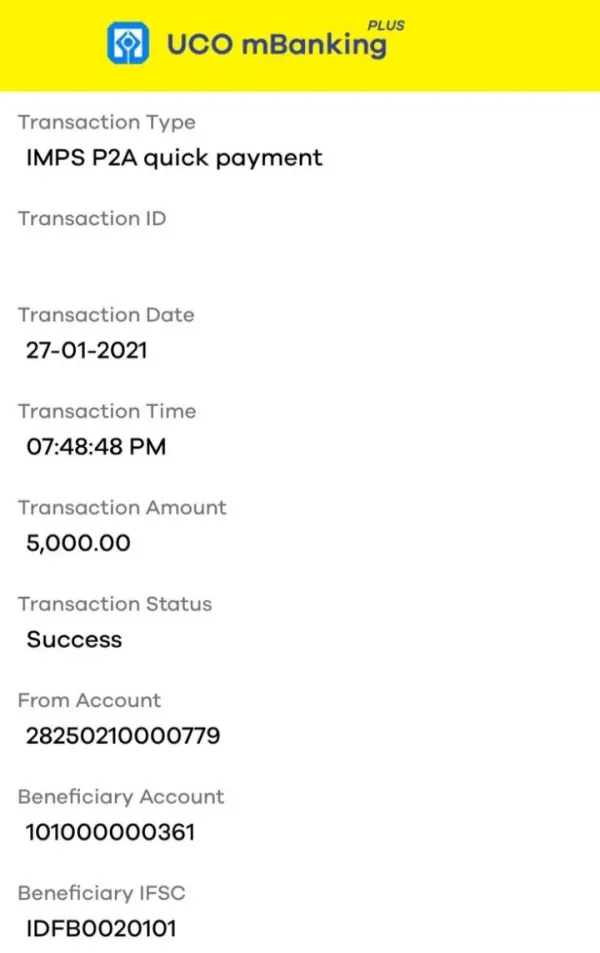Select the Transaction Amount label
Image resolution: width=600 pixels, height=953 pixels.
click(122, 508)
